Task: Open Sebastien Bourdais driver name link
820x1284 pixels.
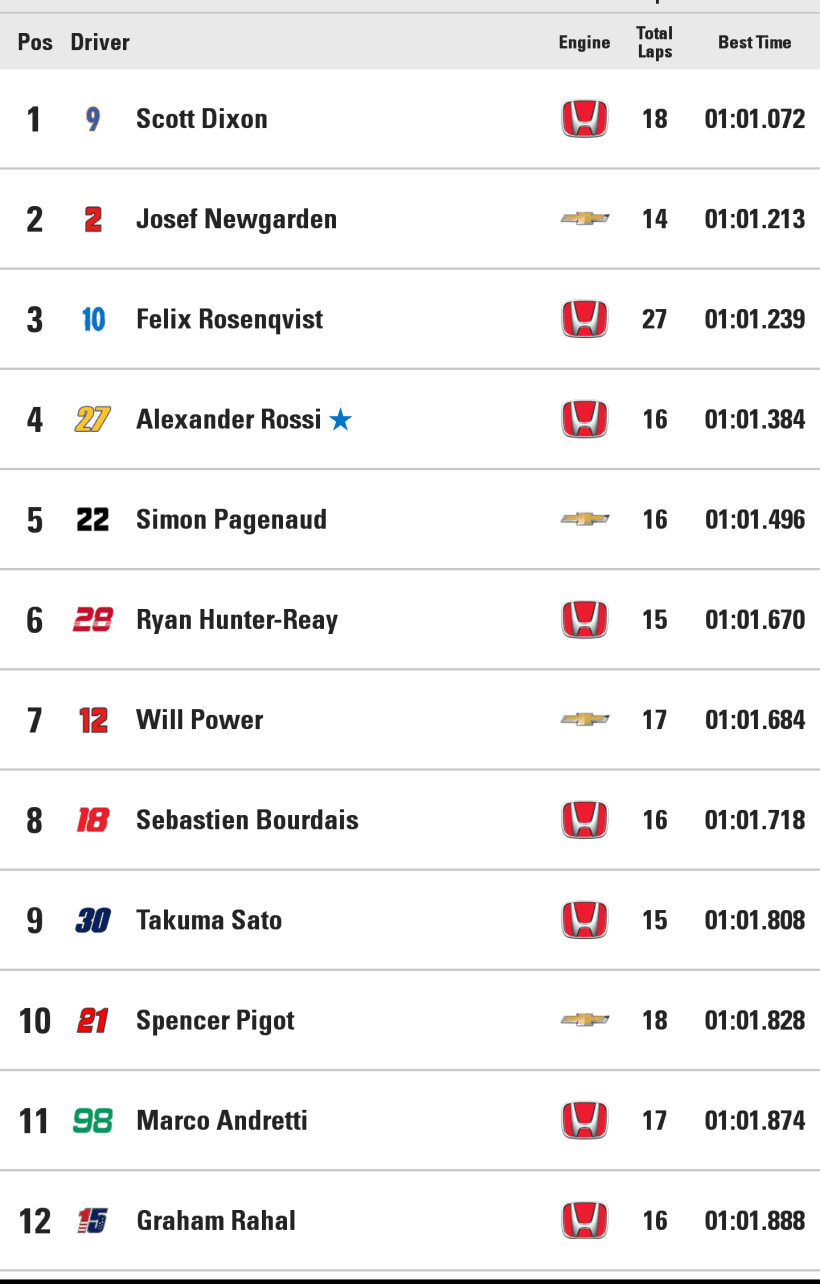Action: pos(247,820)
